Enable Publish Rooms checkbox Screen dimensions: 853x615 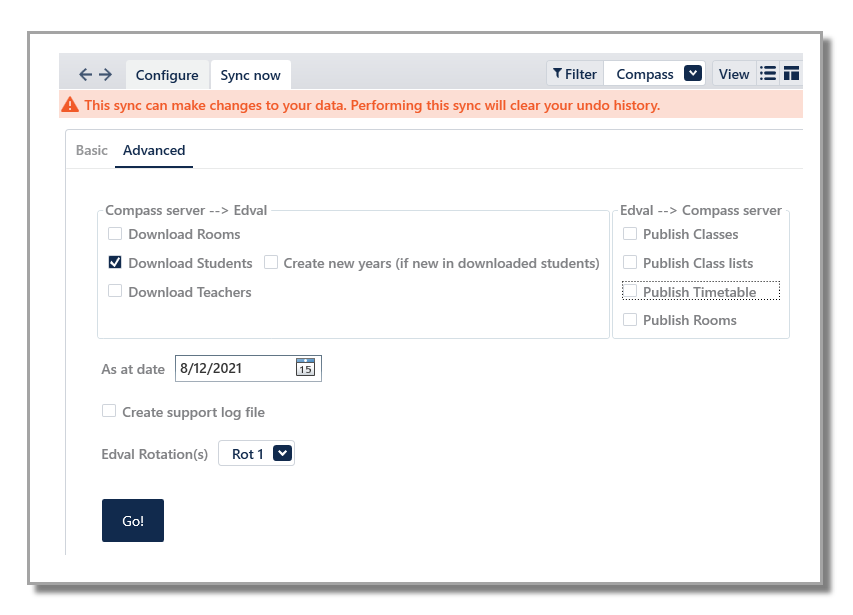630,320
